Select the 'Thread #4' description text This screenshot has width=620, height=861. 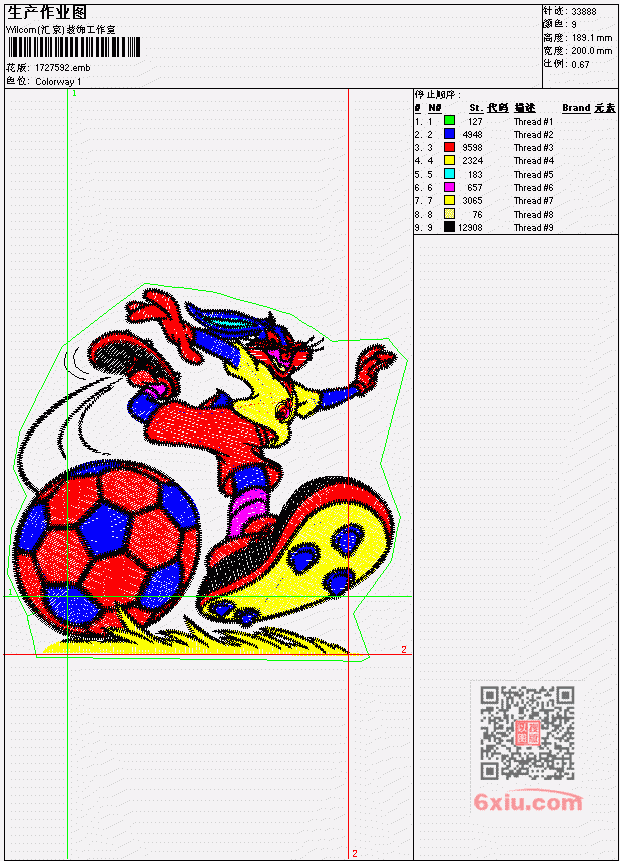[x=533, y=161]
